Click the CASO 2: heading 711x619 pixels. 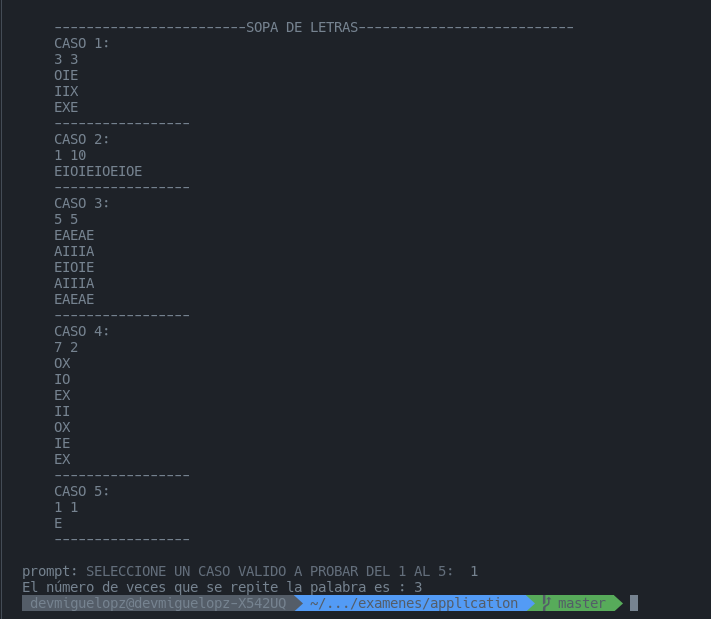coord(82,139)
